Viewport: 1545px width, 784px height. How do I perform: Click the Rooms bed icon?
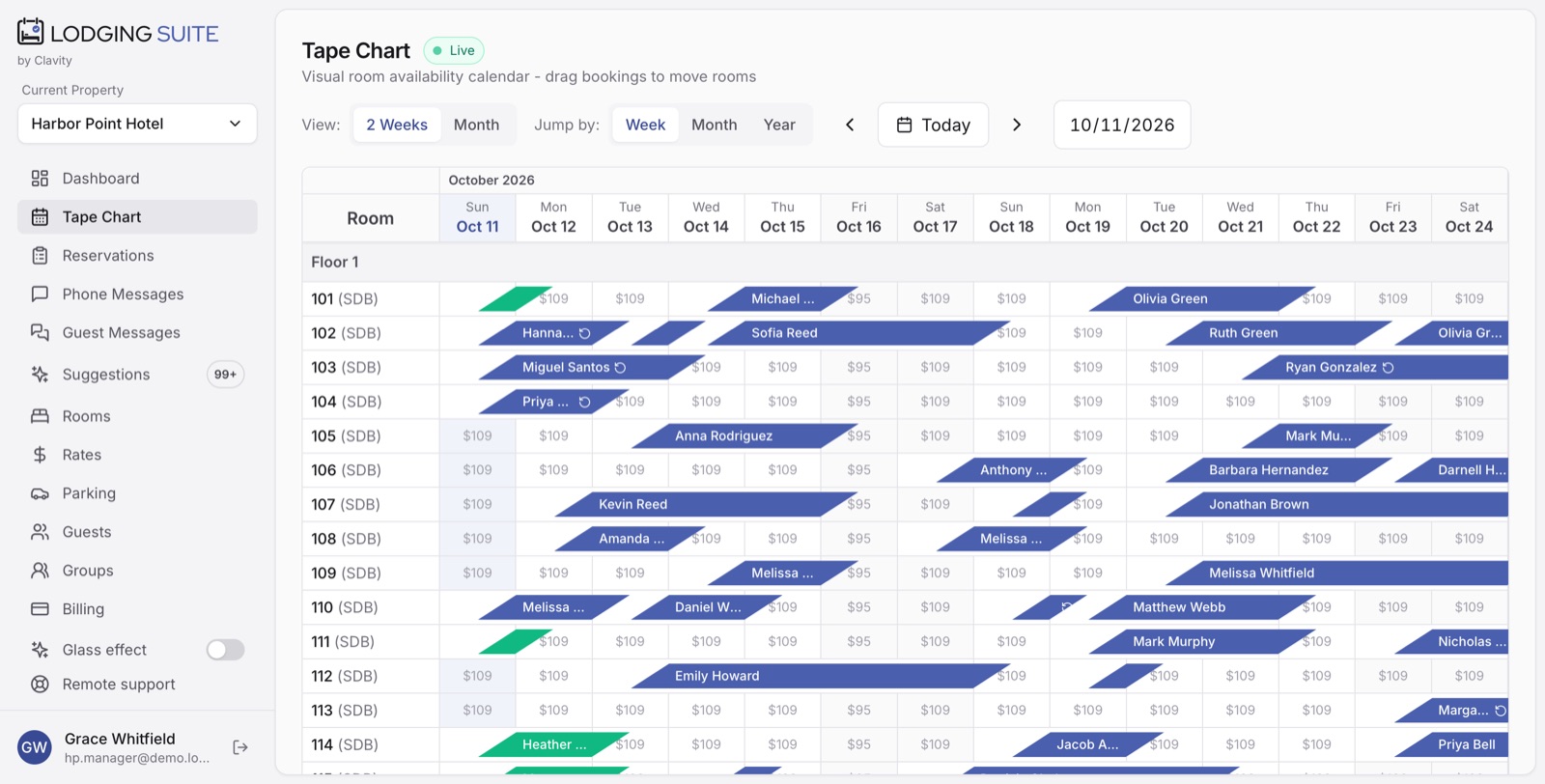[x=40, y=416]
